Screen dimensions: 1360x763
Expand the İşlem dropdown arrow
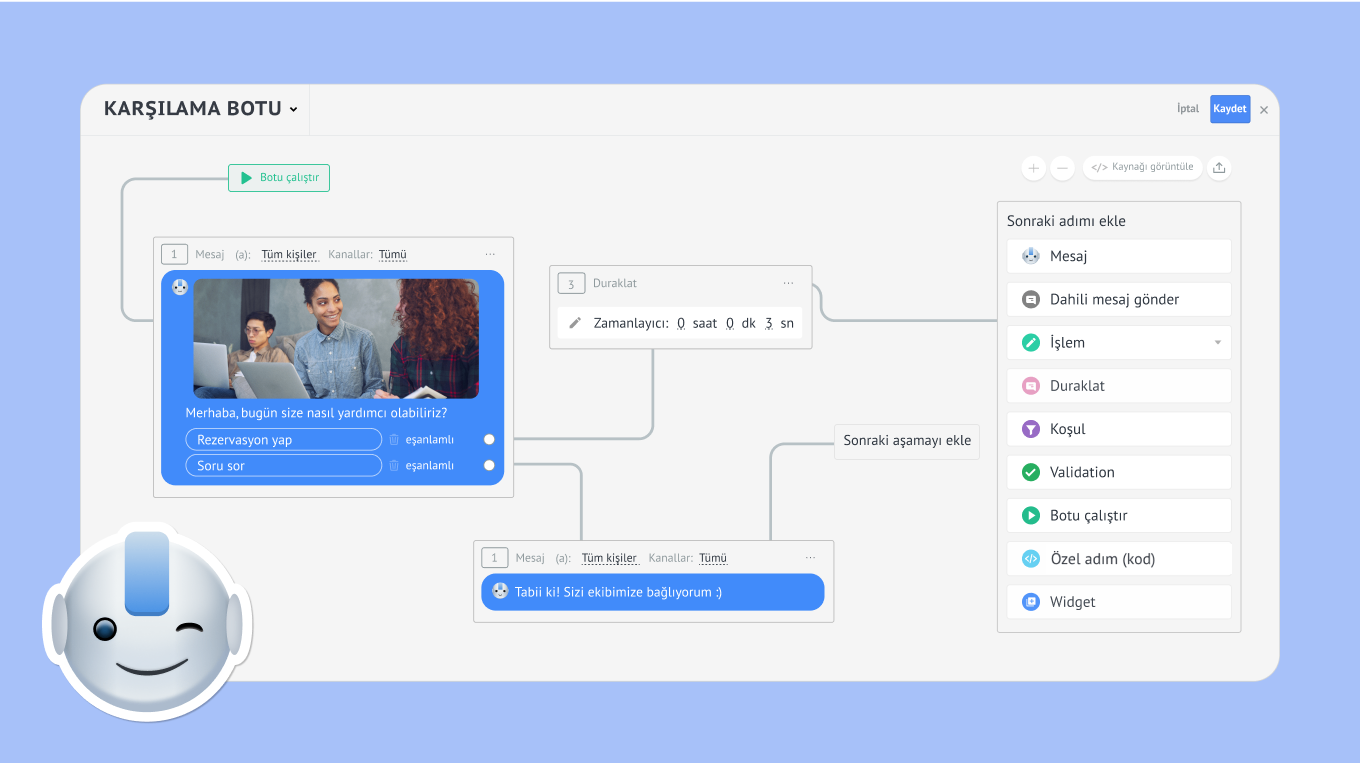(x=1217, y=343)
